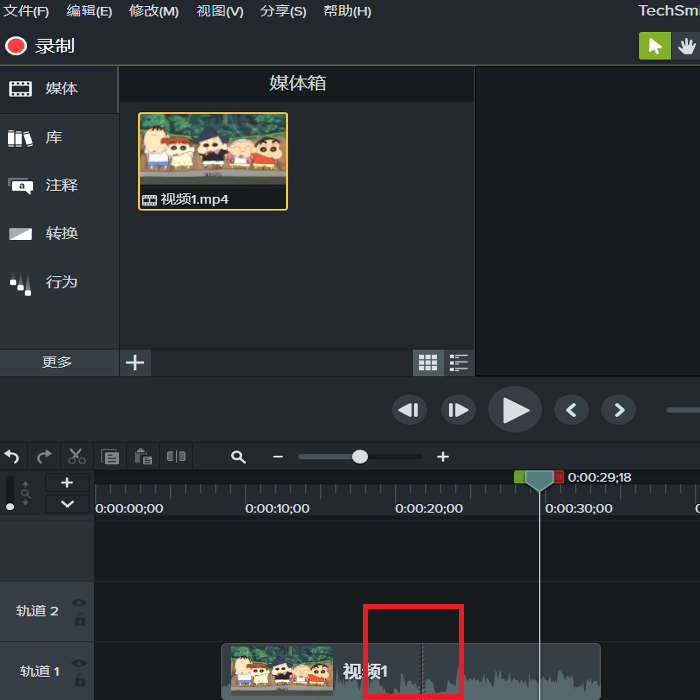Open the 修改(M) menu
The width and height of the screenshot is (700, 700).
tap(154, 11)
